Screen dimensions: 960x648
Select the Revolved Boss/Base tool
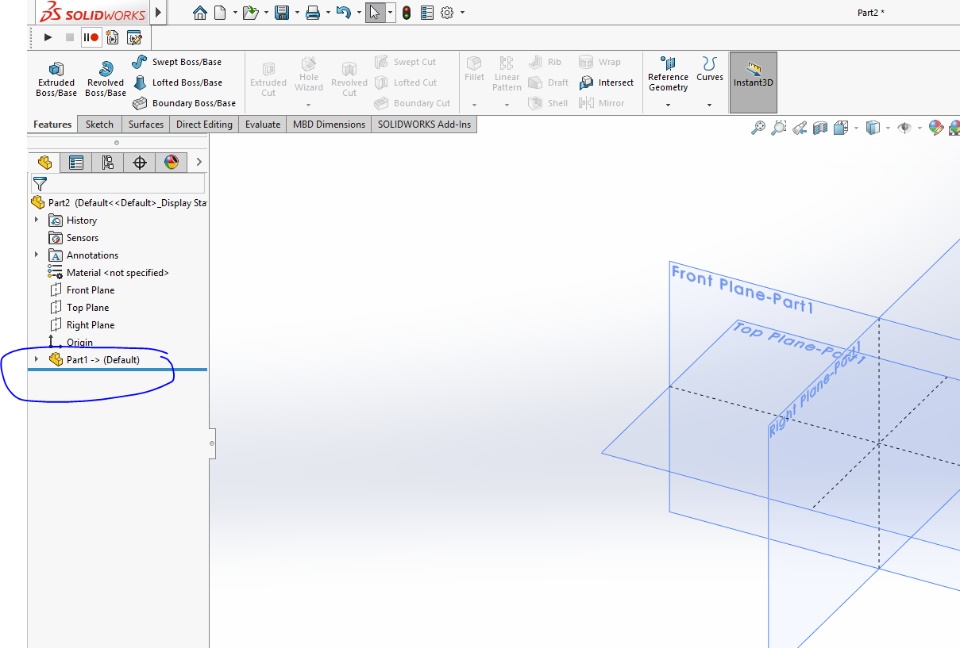[105, 79]
